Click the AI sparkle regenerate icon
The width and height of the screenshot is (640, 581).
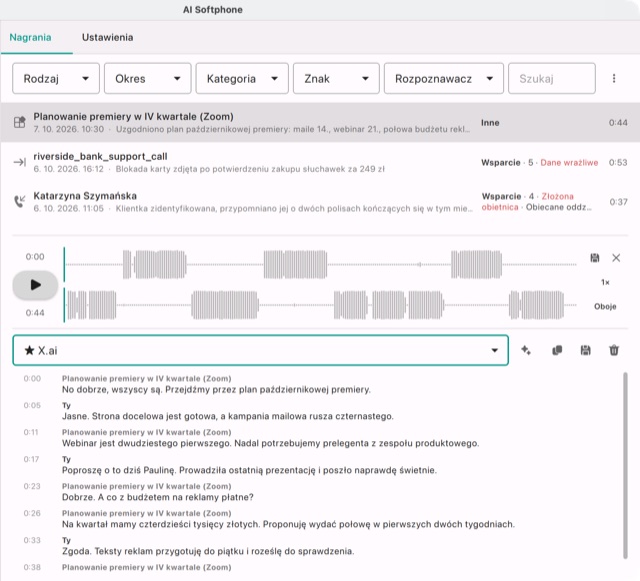click(526, 350)
